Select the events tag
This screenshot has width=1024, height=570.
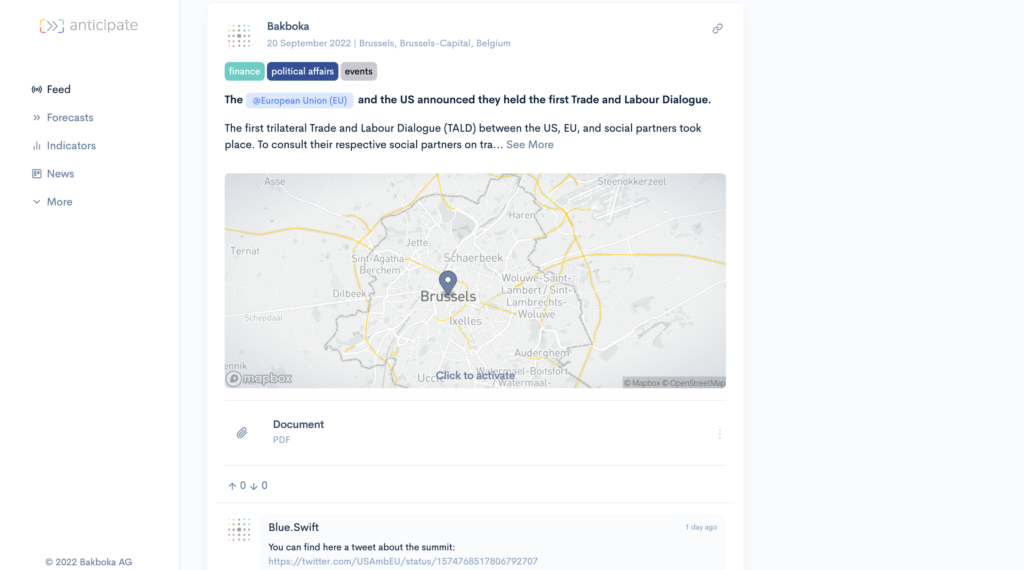click(359, 71)
